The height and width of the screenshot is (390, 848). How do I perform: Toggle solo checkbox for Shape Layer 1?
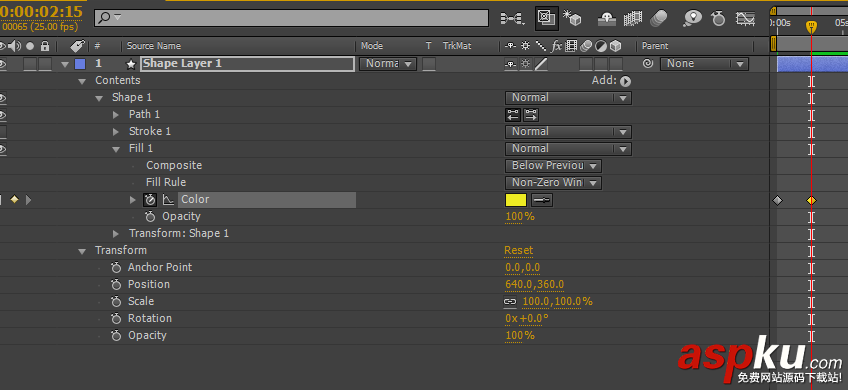click(30, 64)
